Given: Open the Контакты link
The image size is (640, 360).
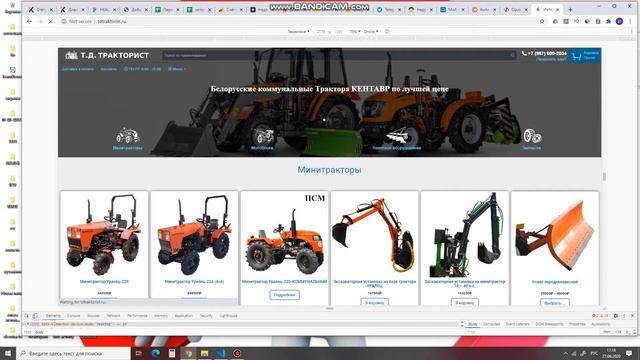Looking at the screenshot, I should coord(109,69).
